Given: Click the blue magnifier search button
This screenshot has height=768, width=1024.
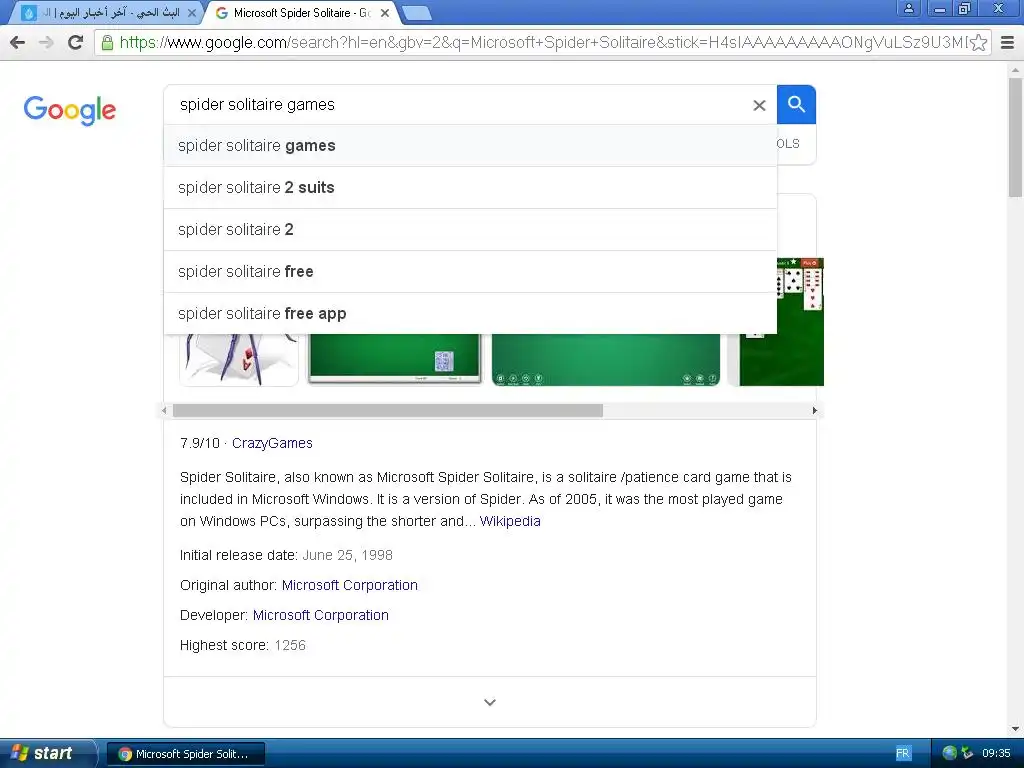Looking at the screenshot, I should coord(796,104).
